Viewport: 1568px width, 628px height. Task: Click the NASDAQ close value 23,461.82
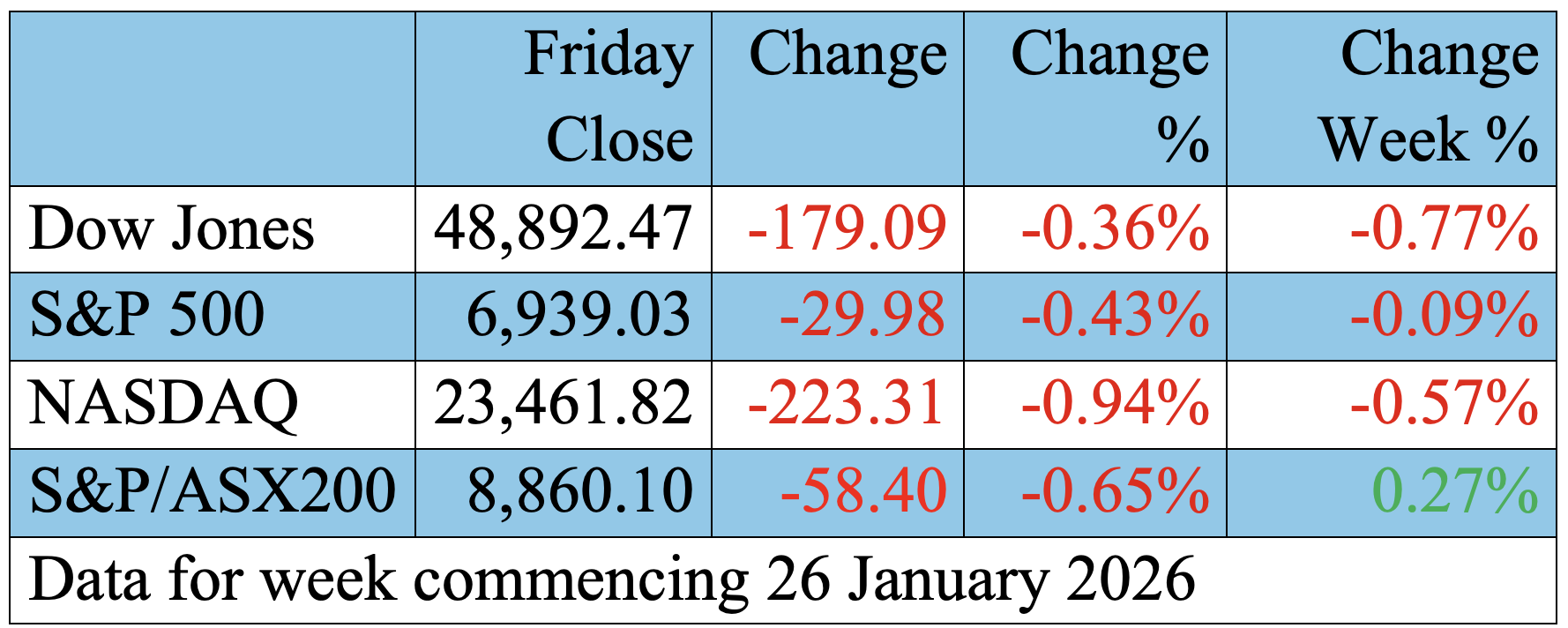563,404
